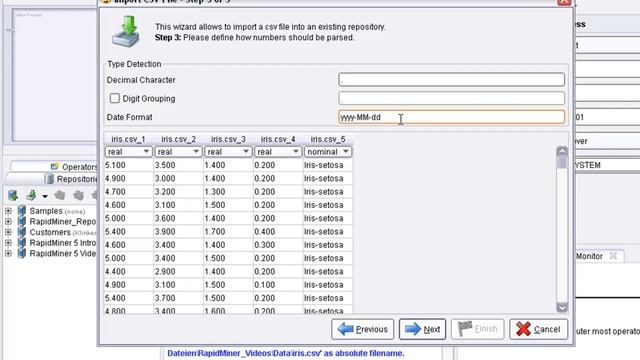
Task: Open the iris.csv_3 type dropdown
Action: (x=228, y=152)
